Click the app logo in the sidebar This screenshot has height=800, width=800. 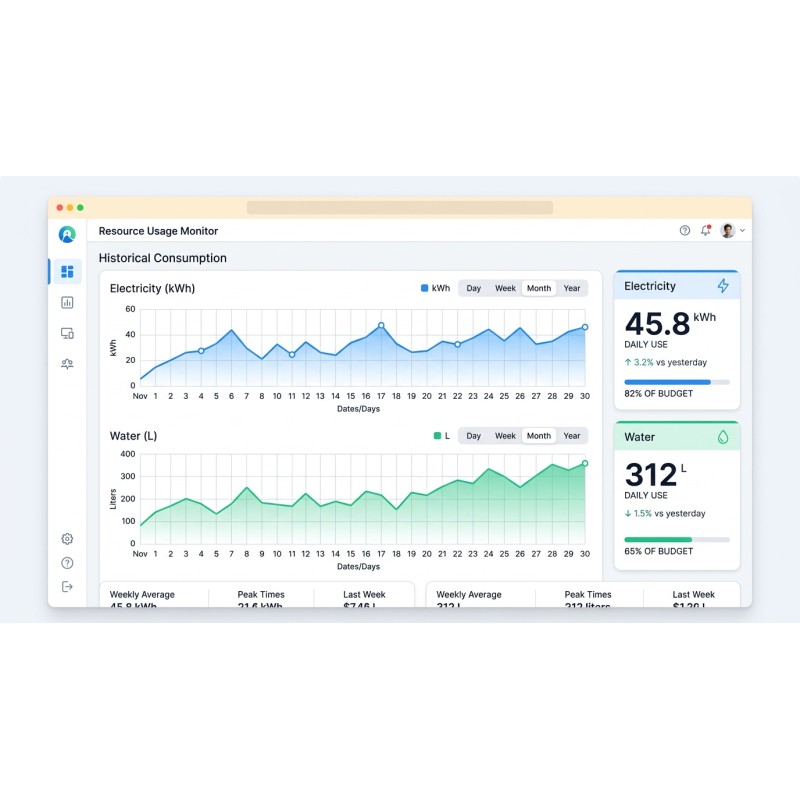[67, 234]
